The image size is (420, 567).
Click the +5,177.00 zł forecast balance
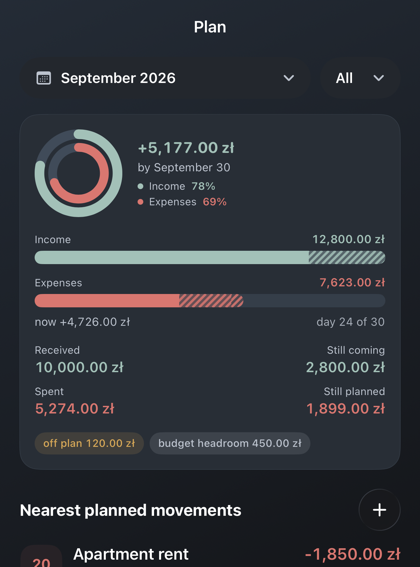[186, 148]
